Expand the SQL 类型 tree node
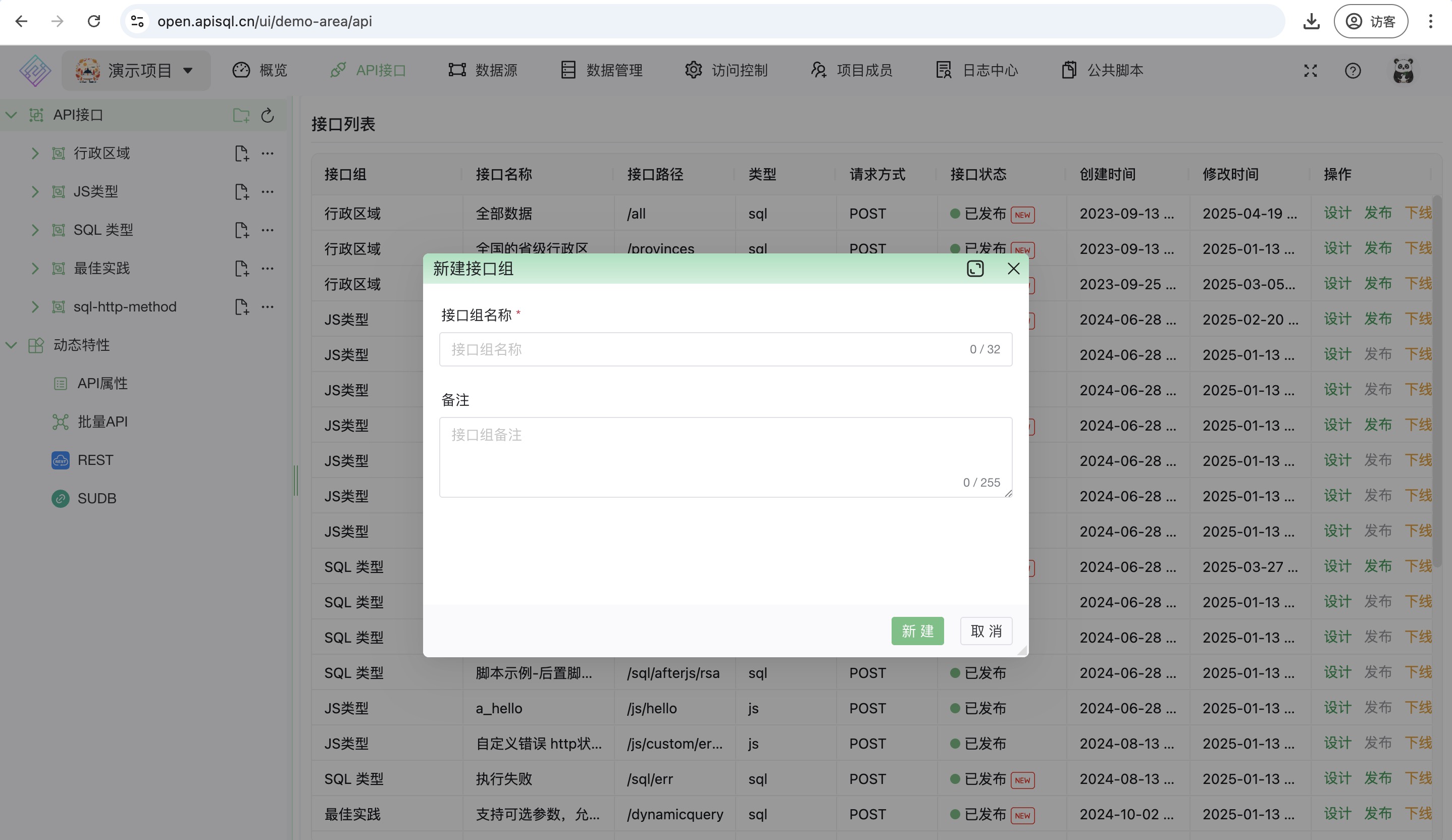1452x840 pixels. coord(35,230)
